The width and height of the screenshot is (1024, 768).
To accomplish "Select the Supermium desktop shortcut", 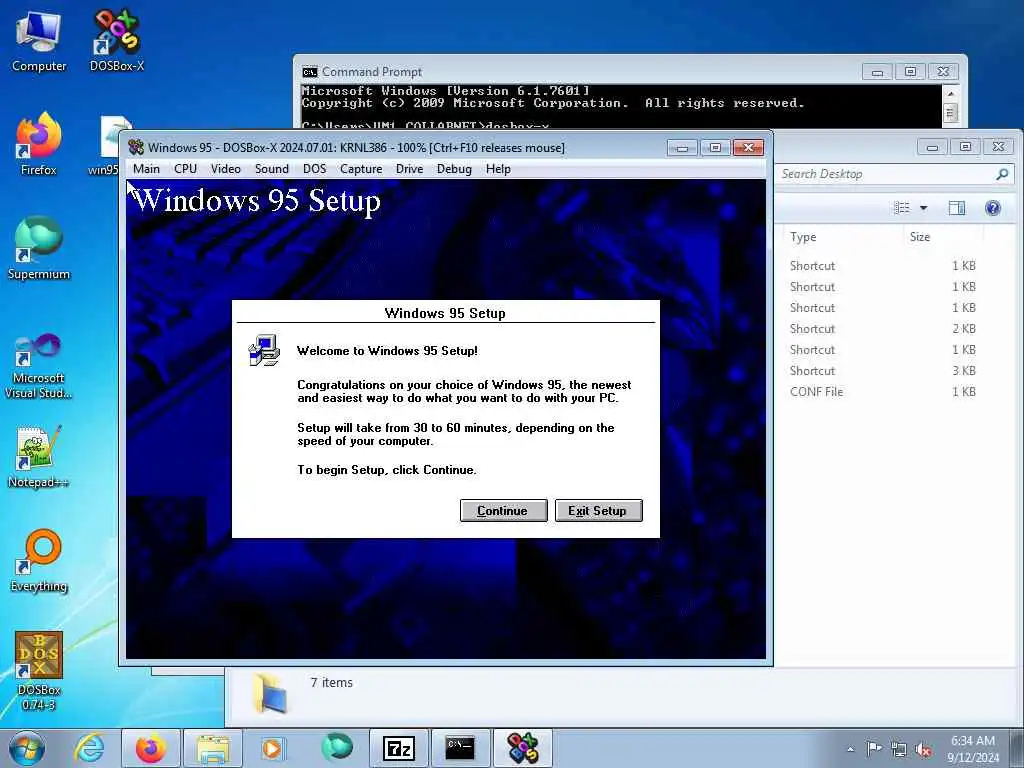I will click(x=39, y=248).
